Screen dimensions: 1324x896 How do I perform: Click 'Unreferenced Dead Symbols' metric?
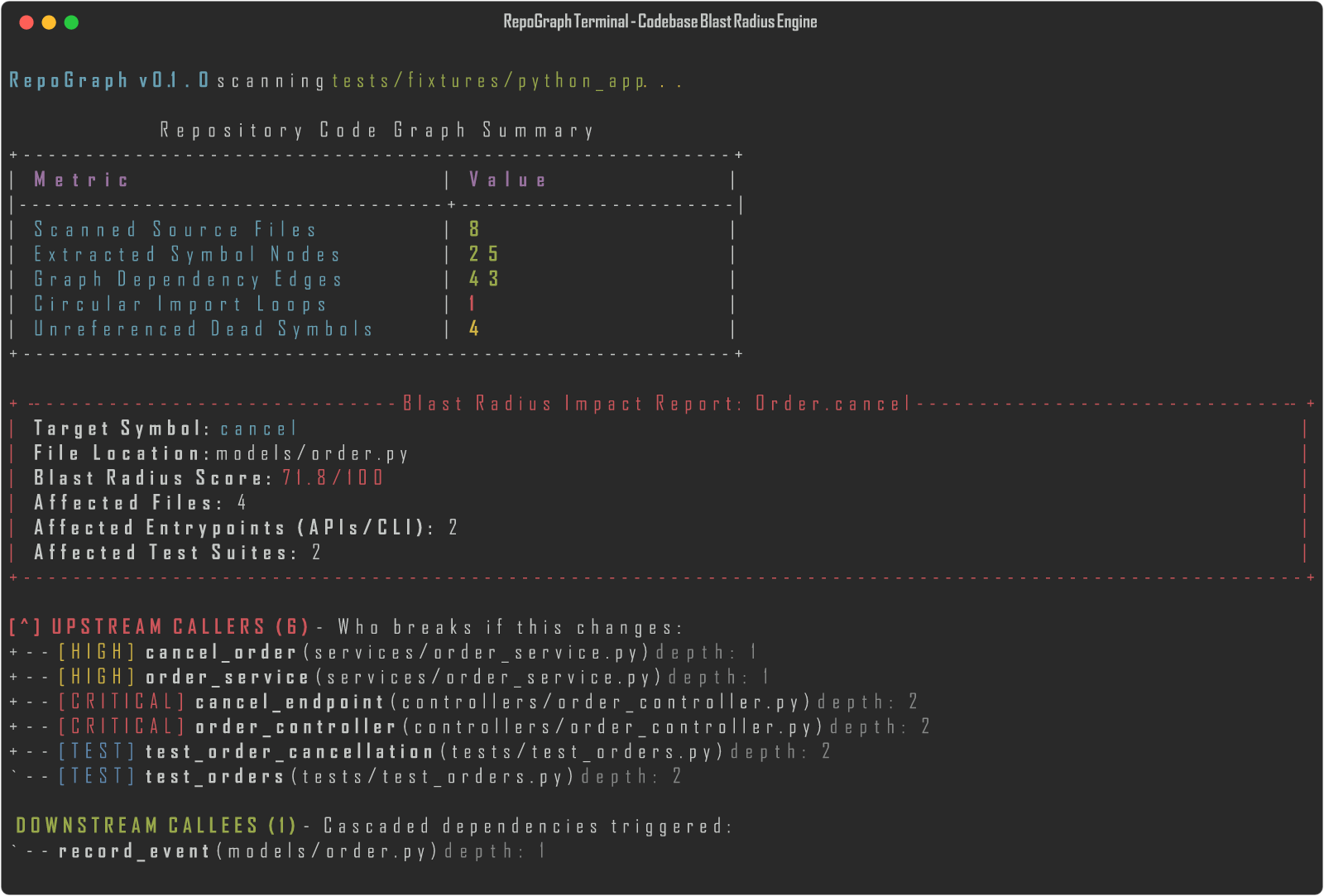point(204,328)
